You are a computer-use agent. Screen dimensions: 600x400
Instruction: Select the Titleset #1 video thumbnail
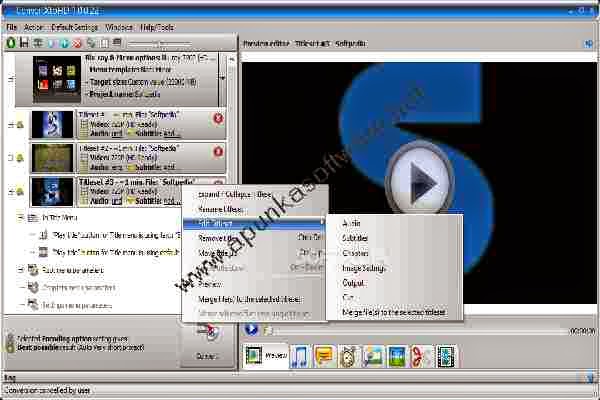52,124
